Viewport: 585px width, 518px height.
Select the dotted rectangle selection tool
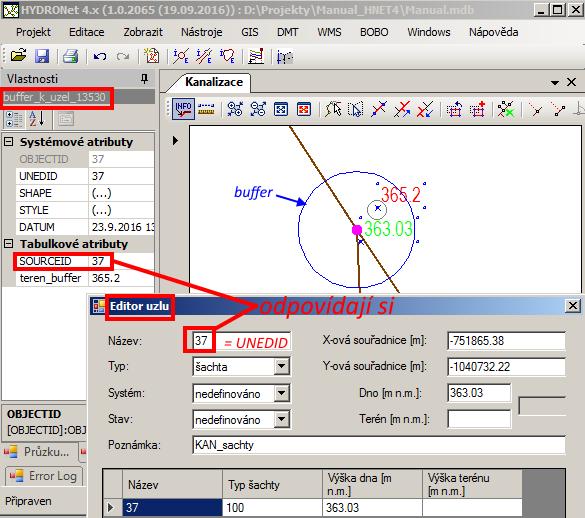tap(356, 109)
